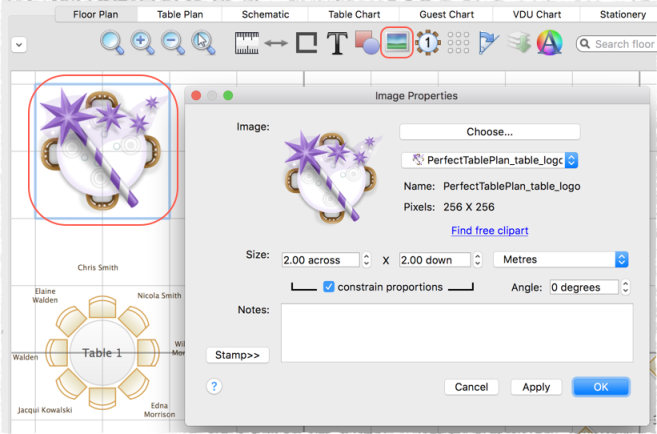The image size is (657, 434).
Task: Open the rainbow A font colour tool
Action: coord(549,43)
